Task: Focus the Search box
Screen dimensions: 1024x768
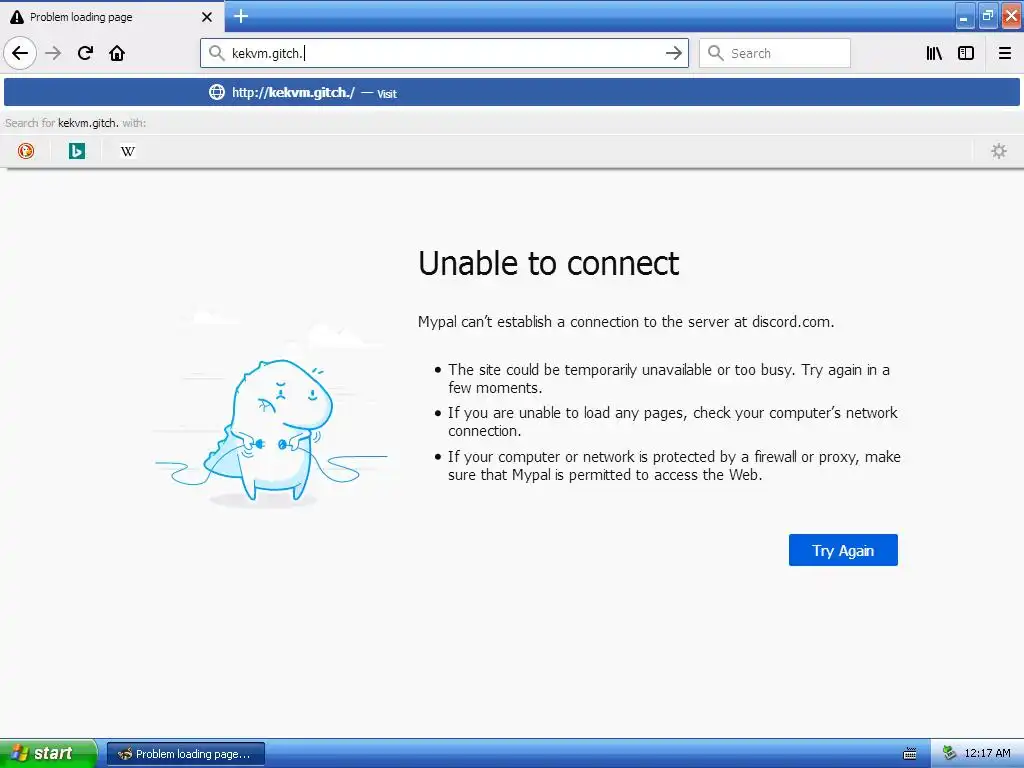Action: point(775,53)
